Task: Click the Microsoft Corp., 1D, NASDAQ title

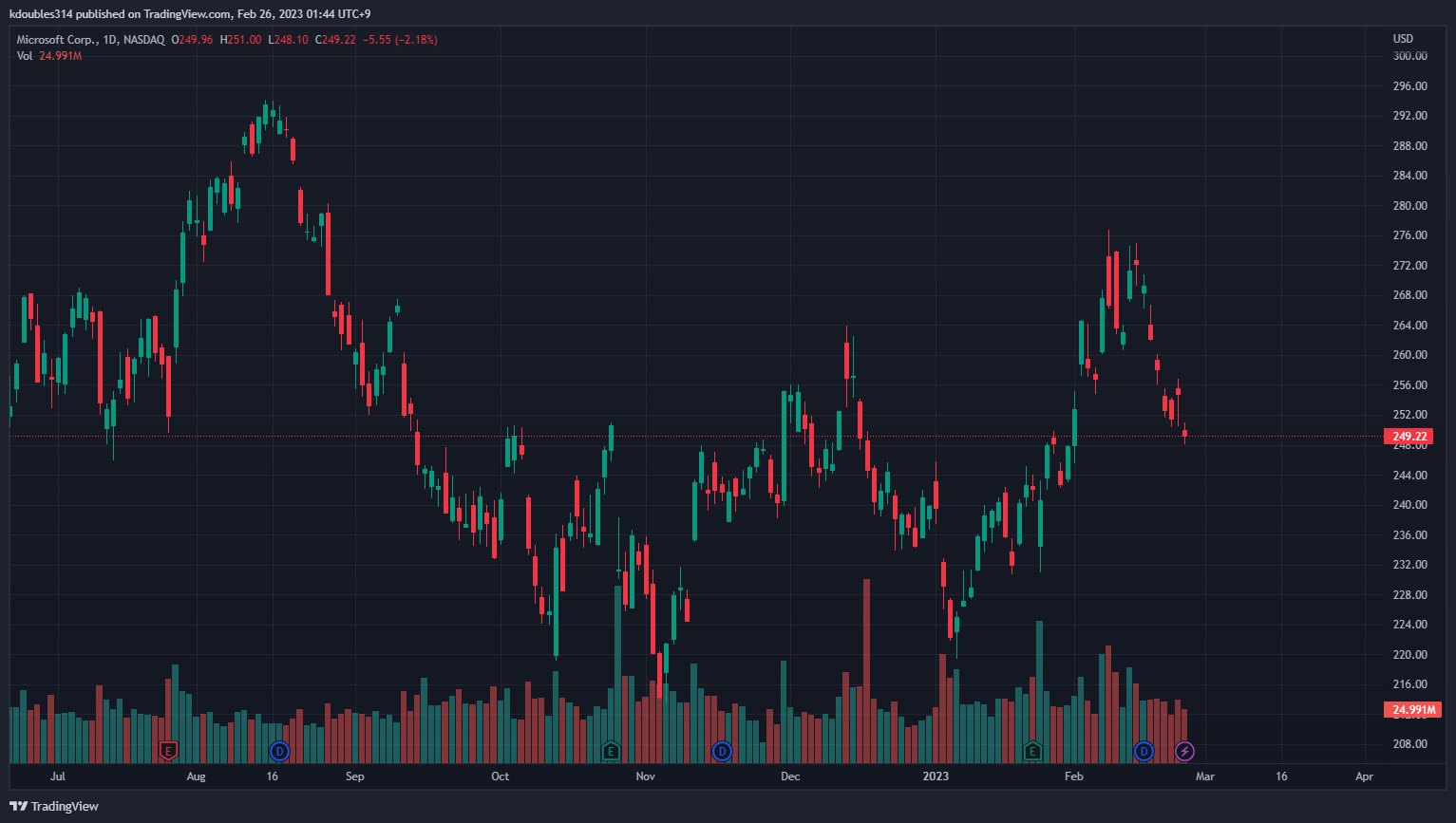Action: tap(90, 40)
